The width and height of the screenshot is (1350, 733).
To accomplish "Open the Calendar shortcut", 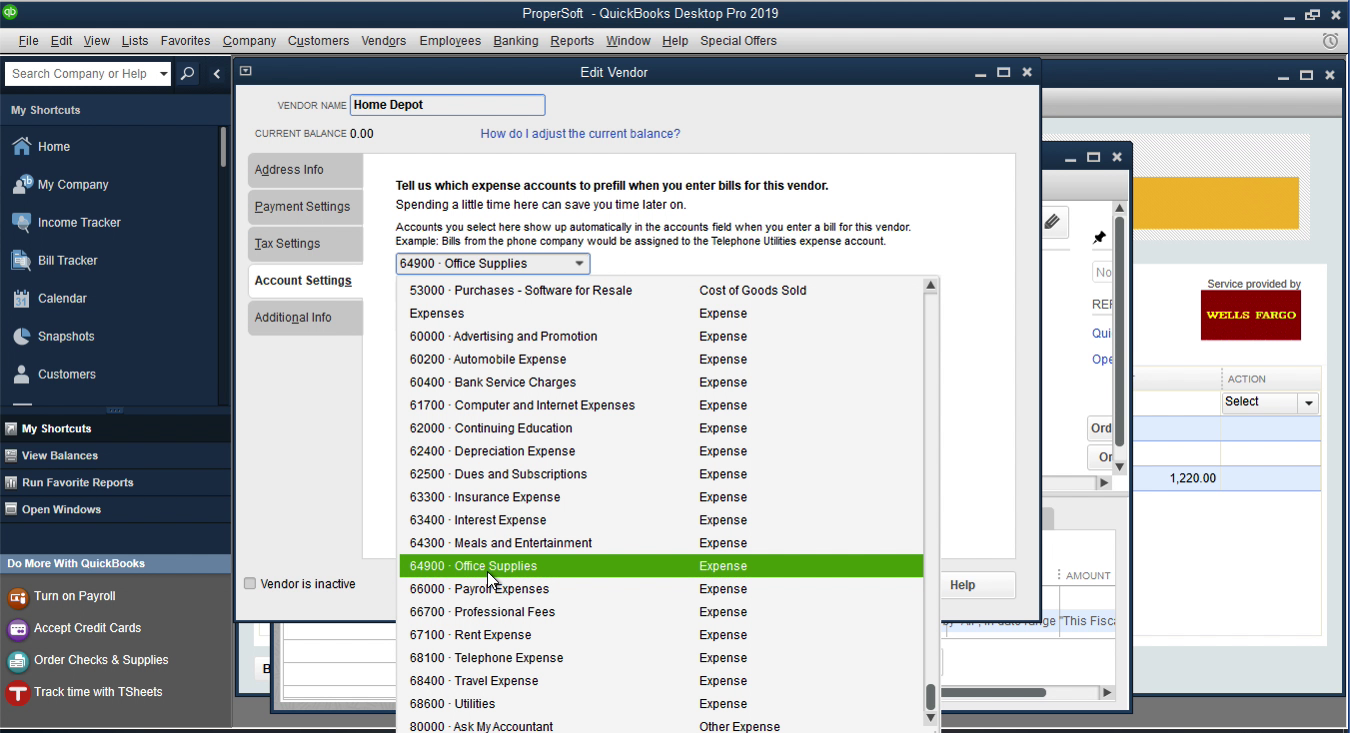I will pyautogui.click(x=49, y=298).
